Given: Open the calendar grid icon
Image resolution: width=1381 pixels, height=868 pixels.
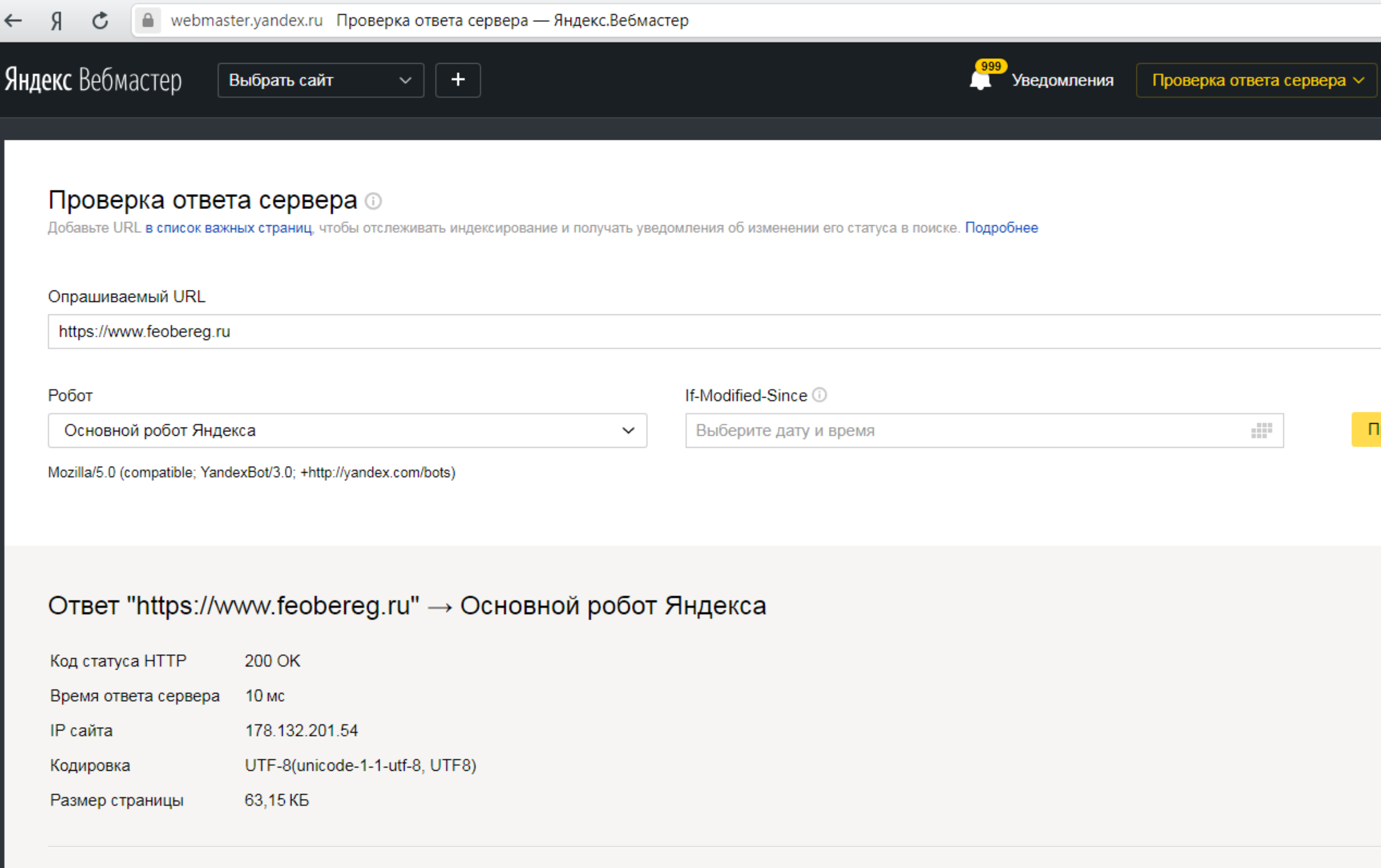Looking at the screenshot, I should [x=1261, y=430].
